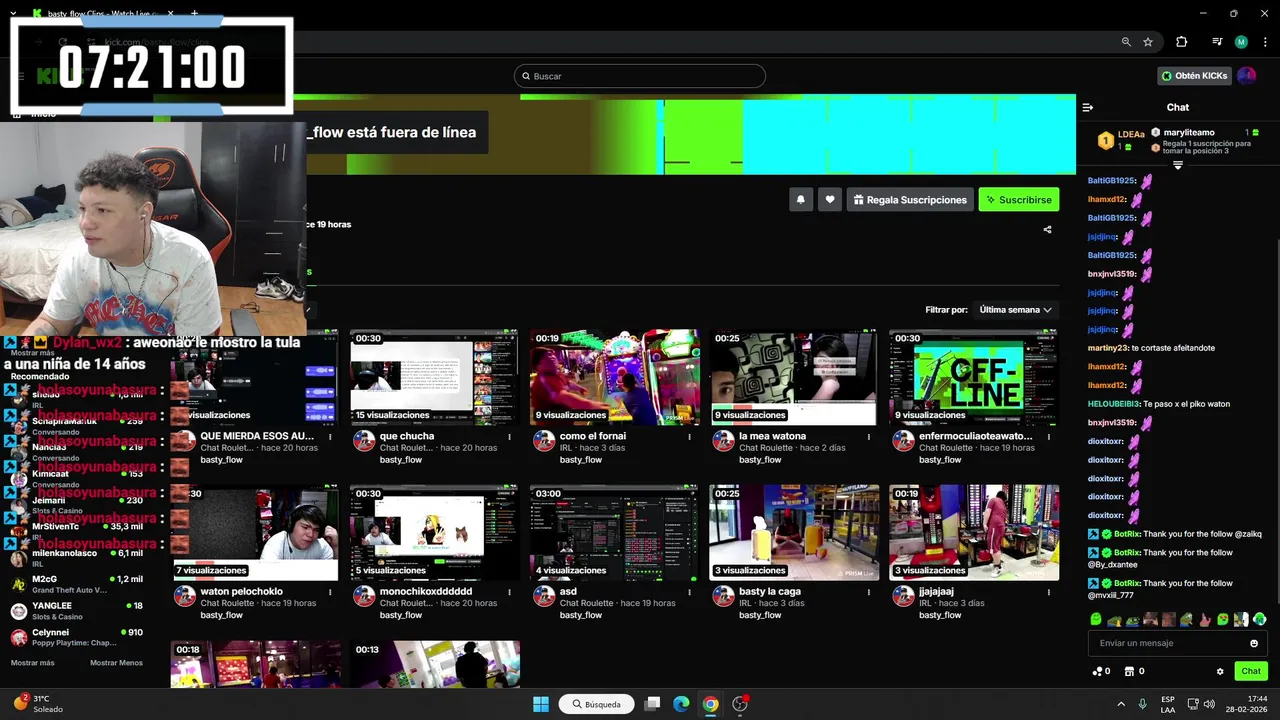Image resolution: width=1280 pixels, height=720 pixels.
Task: Play the 'como el fornai' clip thumbnail
Action: pyautogui.click(x=614, y=377)
